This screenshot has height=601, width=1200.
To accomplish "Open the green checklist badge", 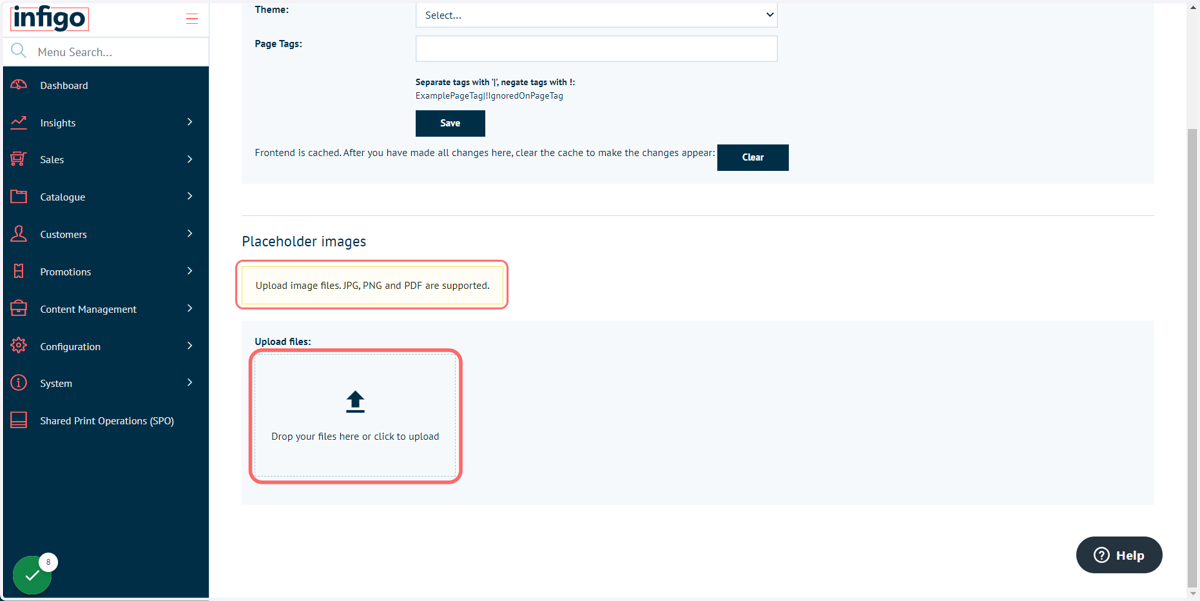I will 32,575.
